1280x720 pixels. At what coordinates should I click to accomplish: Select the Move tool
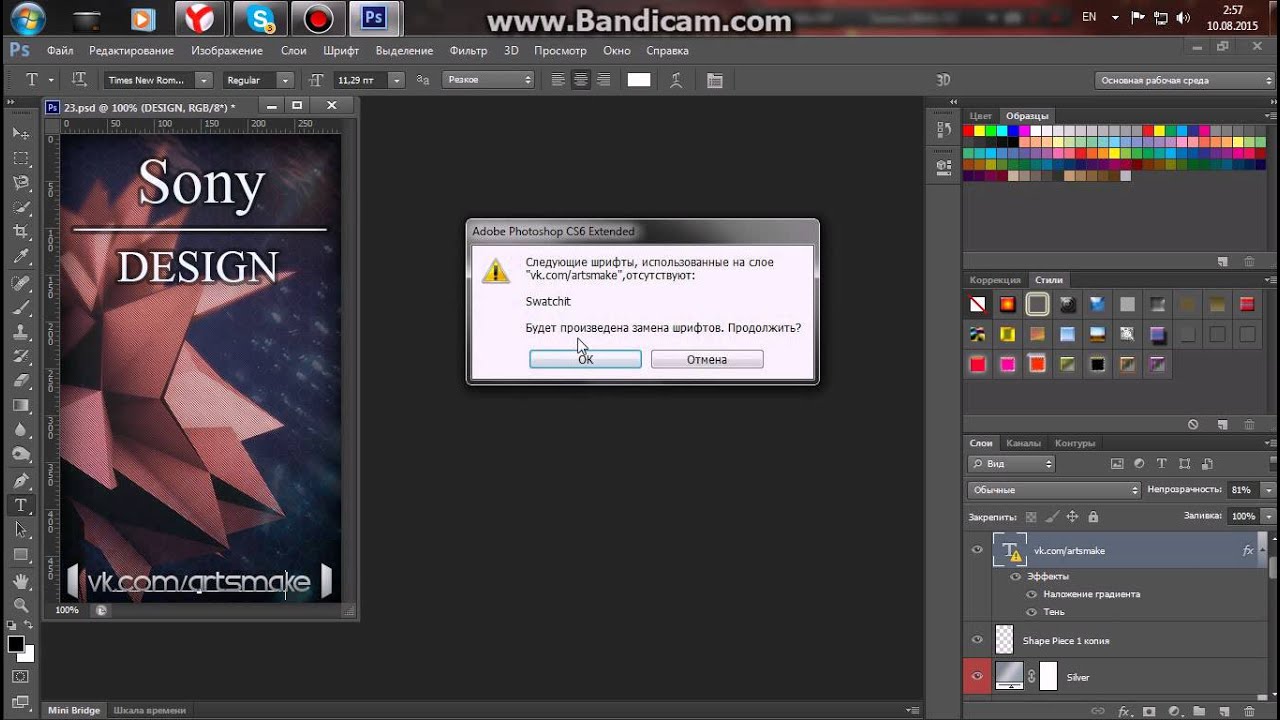click(x=21, y=133)
